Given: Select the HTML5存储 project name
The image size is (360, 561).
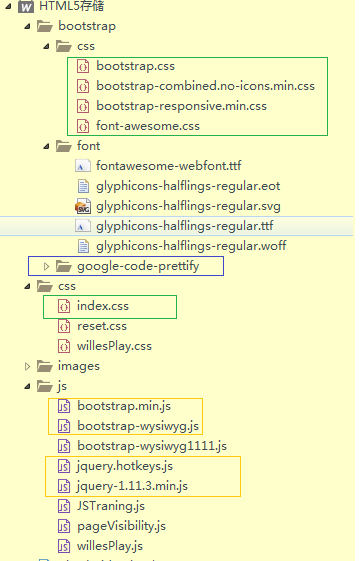Looking at the screenshot, I should [x=72, y=6].
